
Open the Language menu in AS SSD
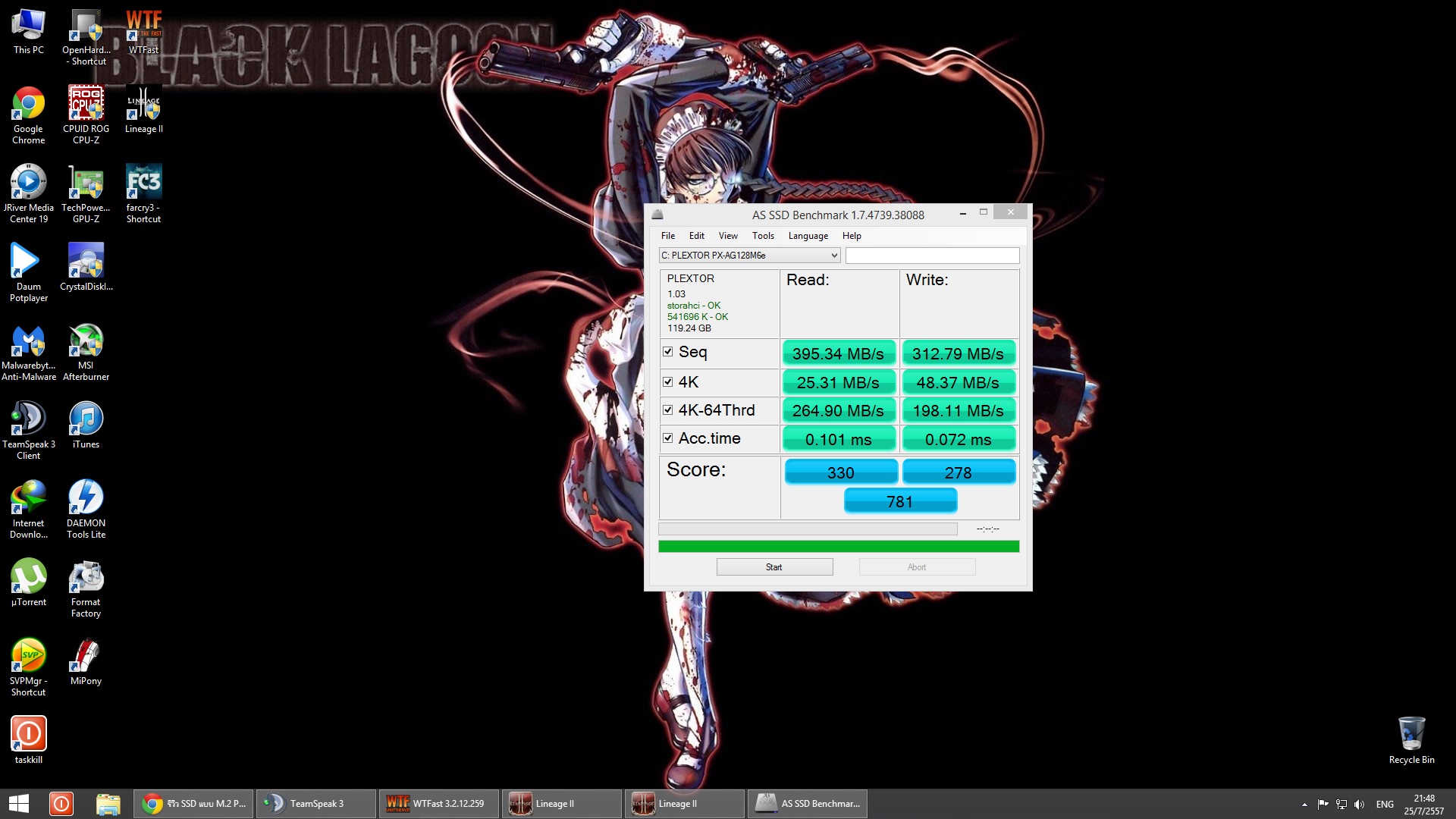click(808, 236)
